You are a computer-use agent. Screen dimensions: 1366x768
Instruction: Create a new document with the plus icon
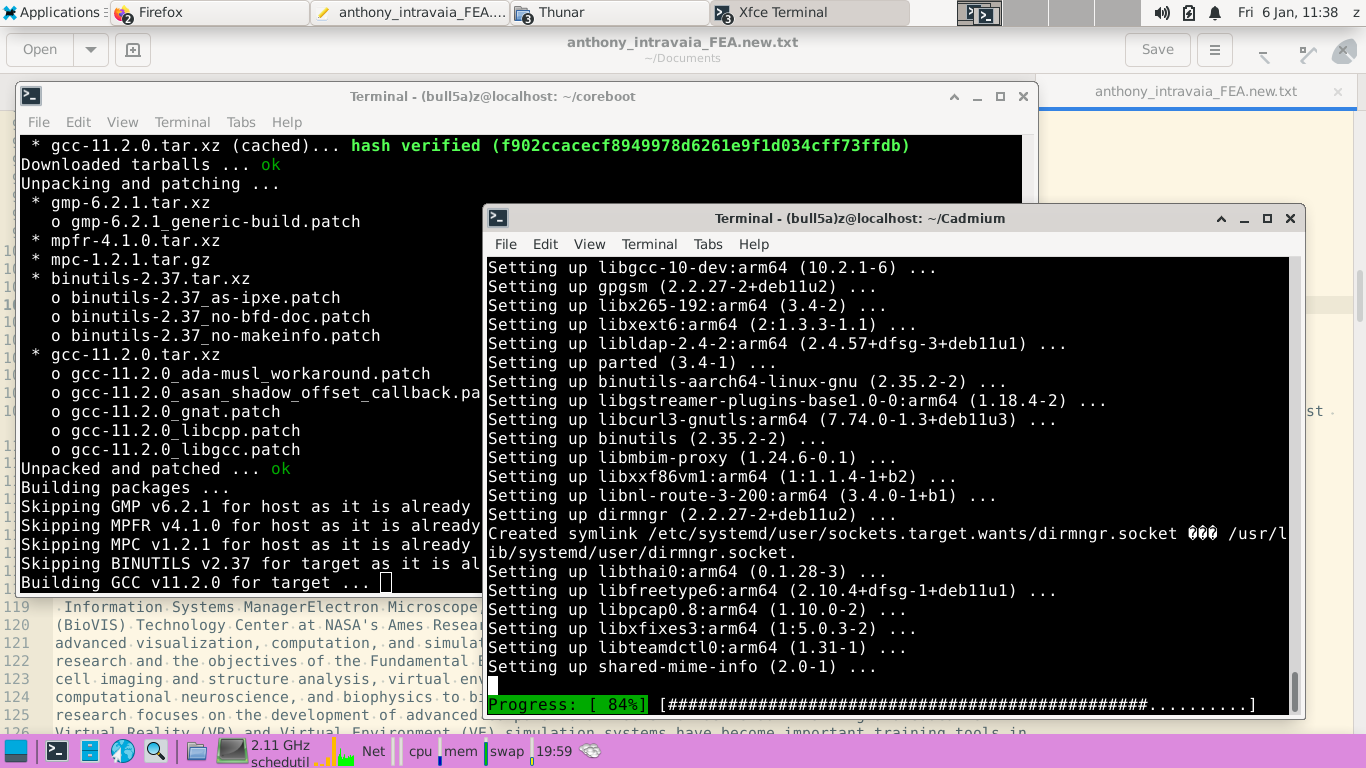pyautogui.click(x=132, y=49)
